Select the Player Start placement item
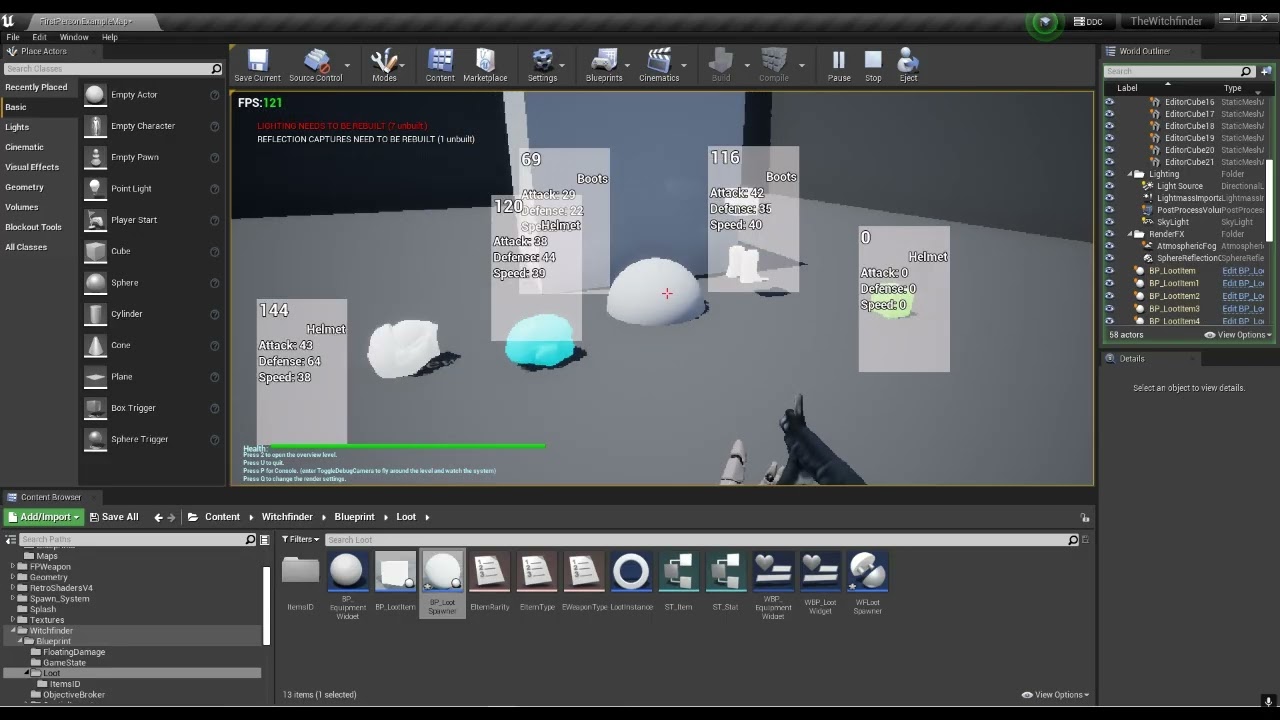1280x720 pixels. [x=152, y=220]
